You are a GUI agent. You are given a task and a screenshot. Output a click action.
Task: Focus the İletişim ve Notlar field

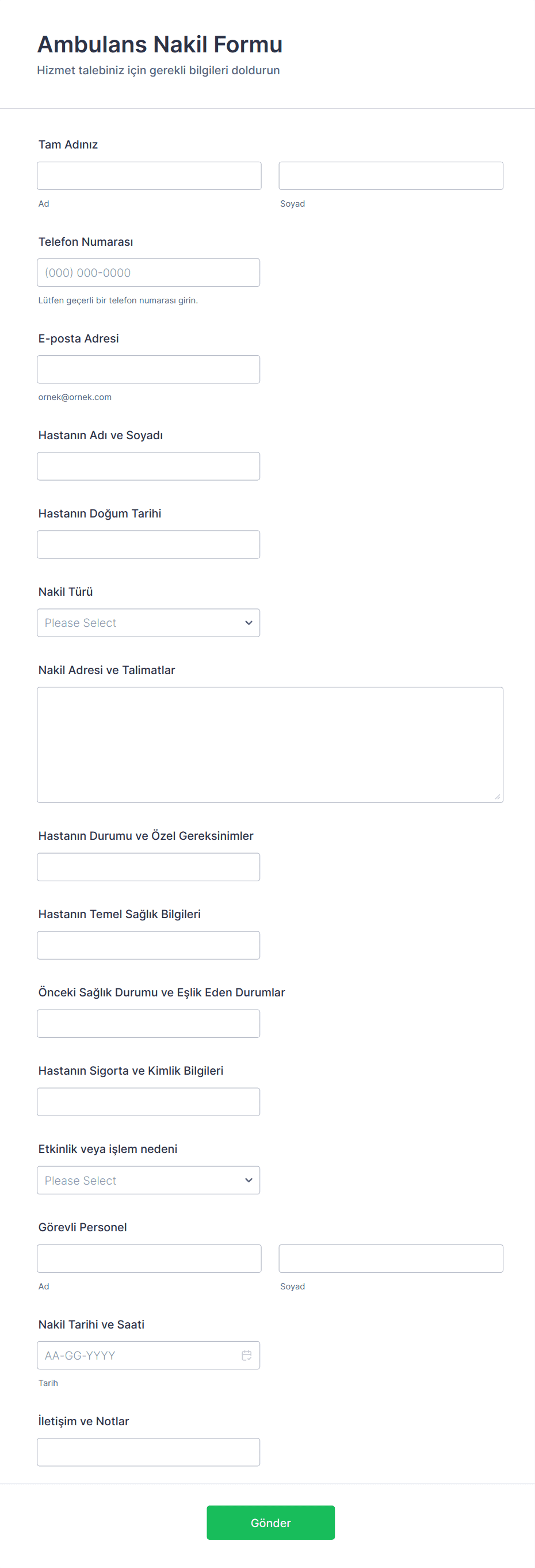click(148, 1452)
